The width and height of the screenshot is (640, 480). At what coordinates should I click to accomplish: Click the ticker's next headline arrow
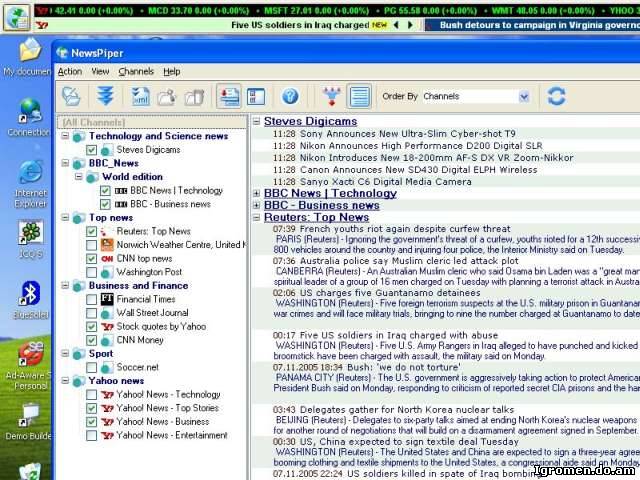click(x=410, y=25)
